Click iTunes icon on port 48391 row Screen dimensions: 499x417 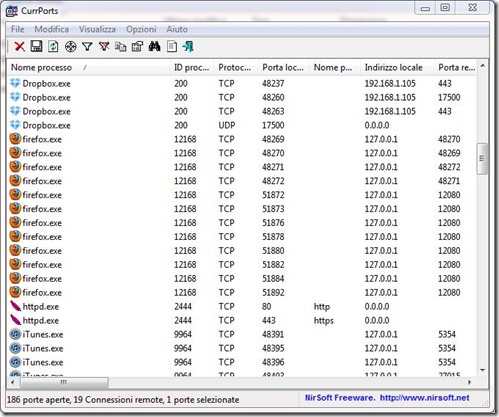pyautogui.click(x=15, y=334)
